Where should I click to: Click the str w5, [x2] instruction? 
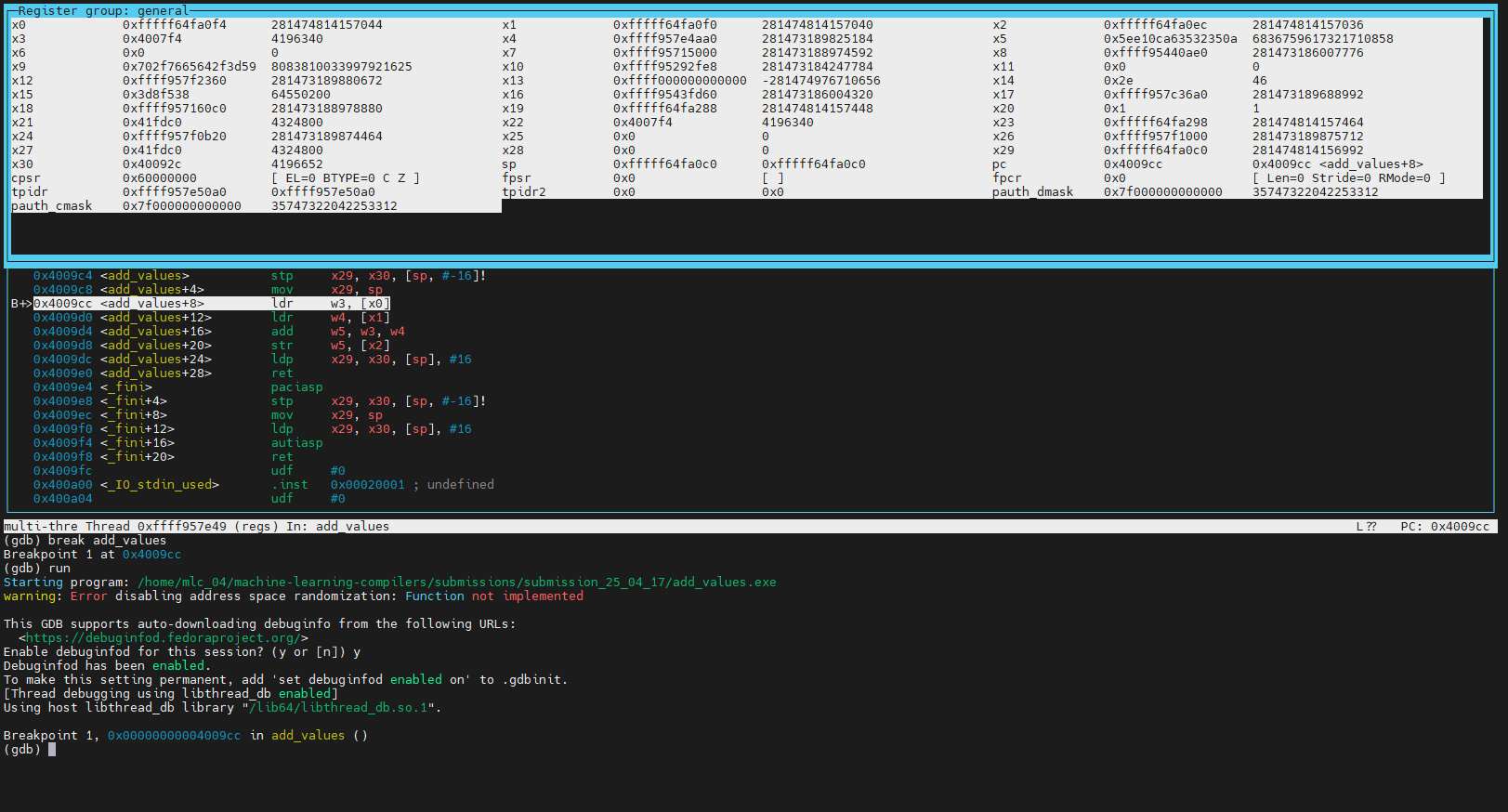(x=331, y=346)
